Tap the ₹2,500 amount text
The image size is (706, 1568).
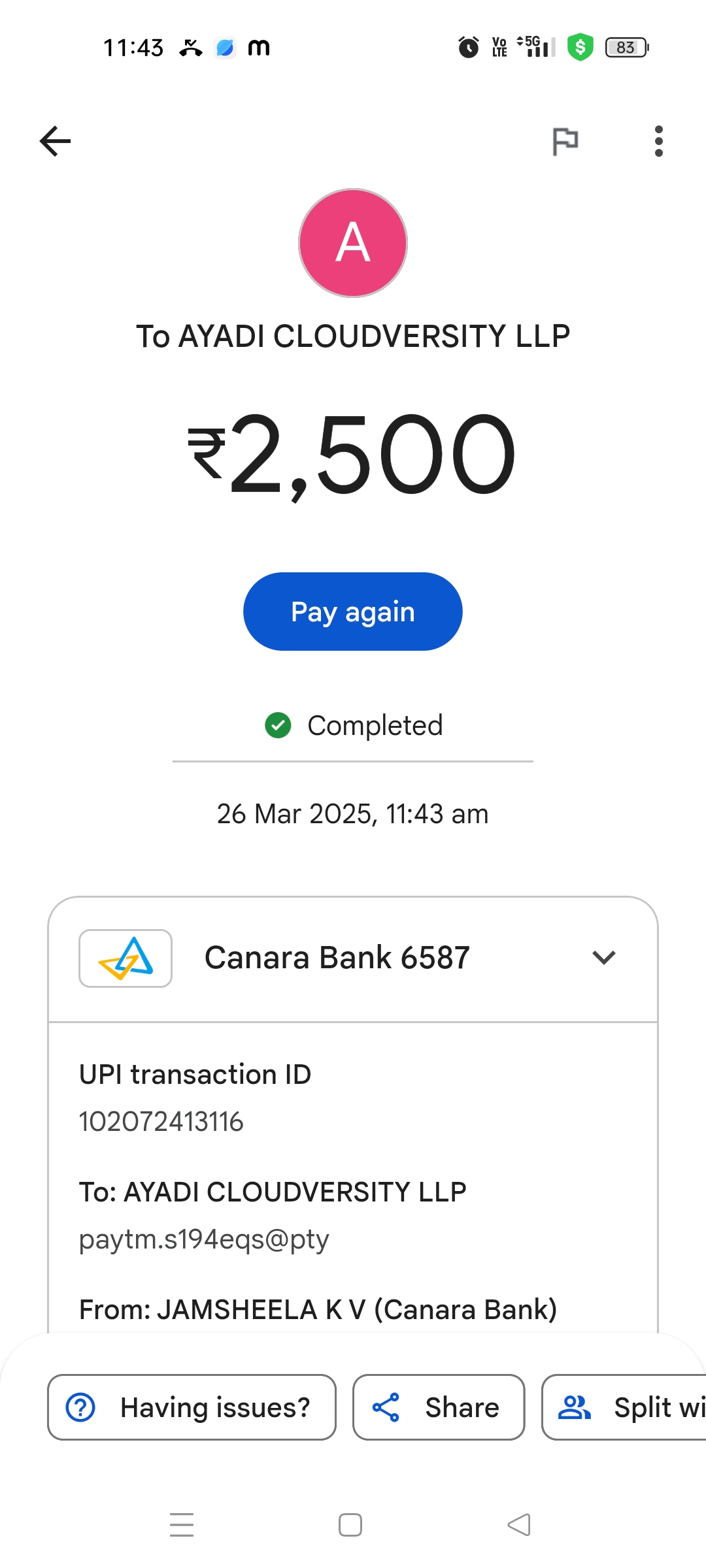click(x=353, y=454)
